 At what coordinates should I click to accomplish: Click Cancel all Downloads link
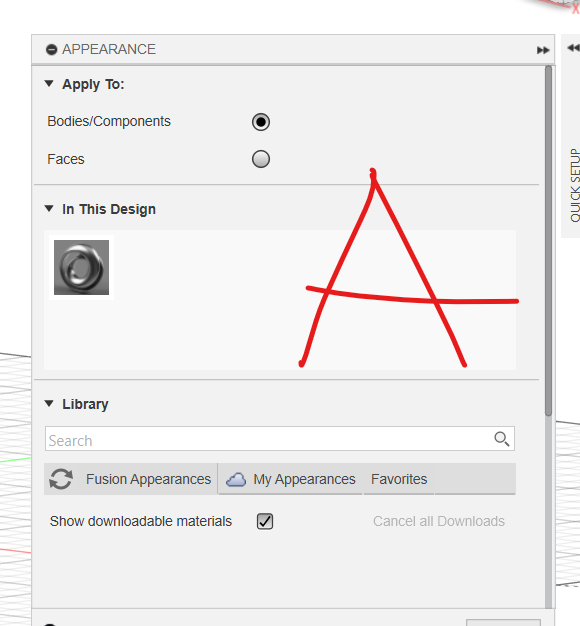[x=439, y=521]
